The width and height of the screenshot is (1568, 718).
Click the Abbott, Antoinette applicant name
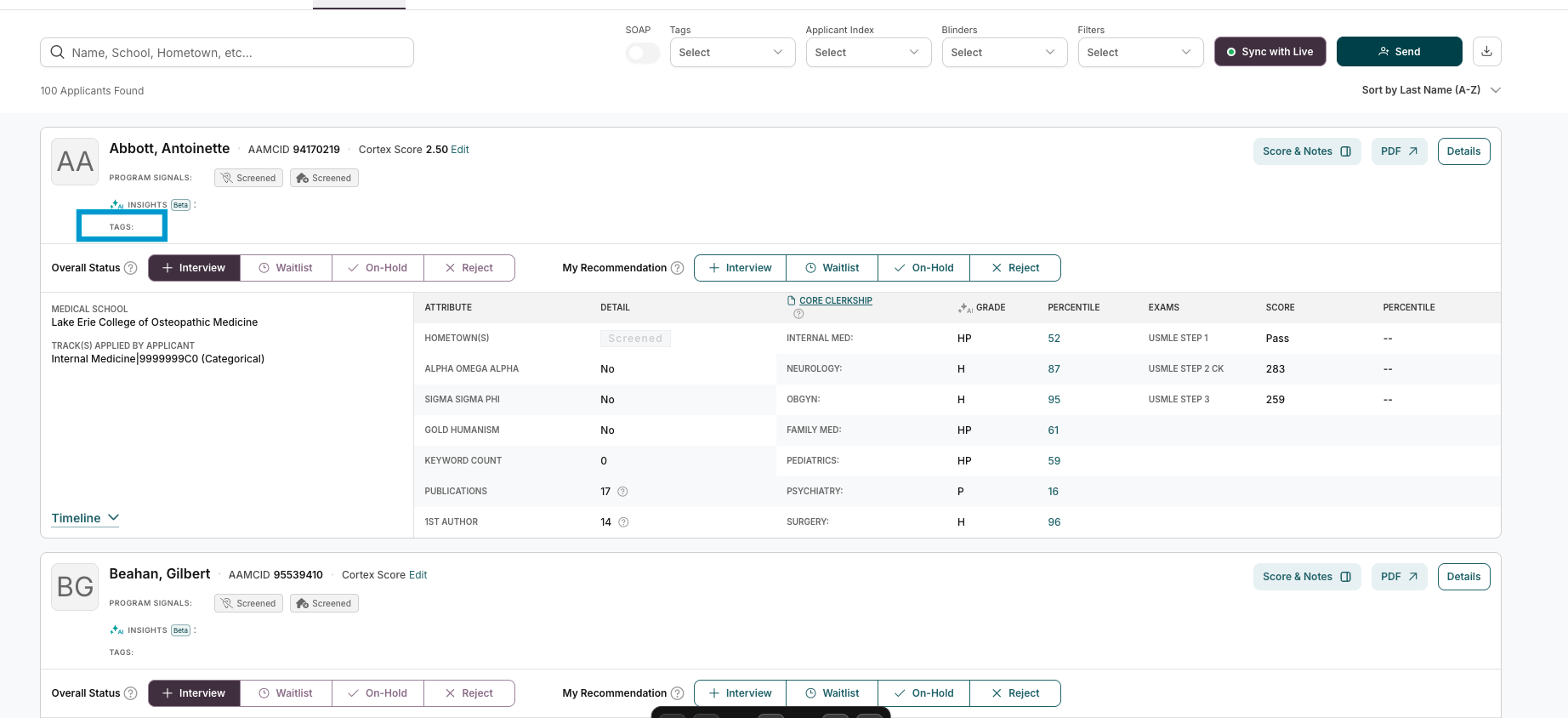point(169,149)
